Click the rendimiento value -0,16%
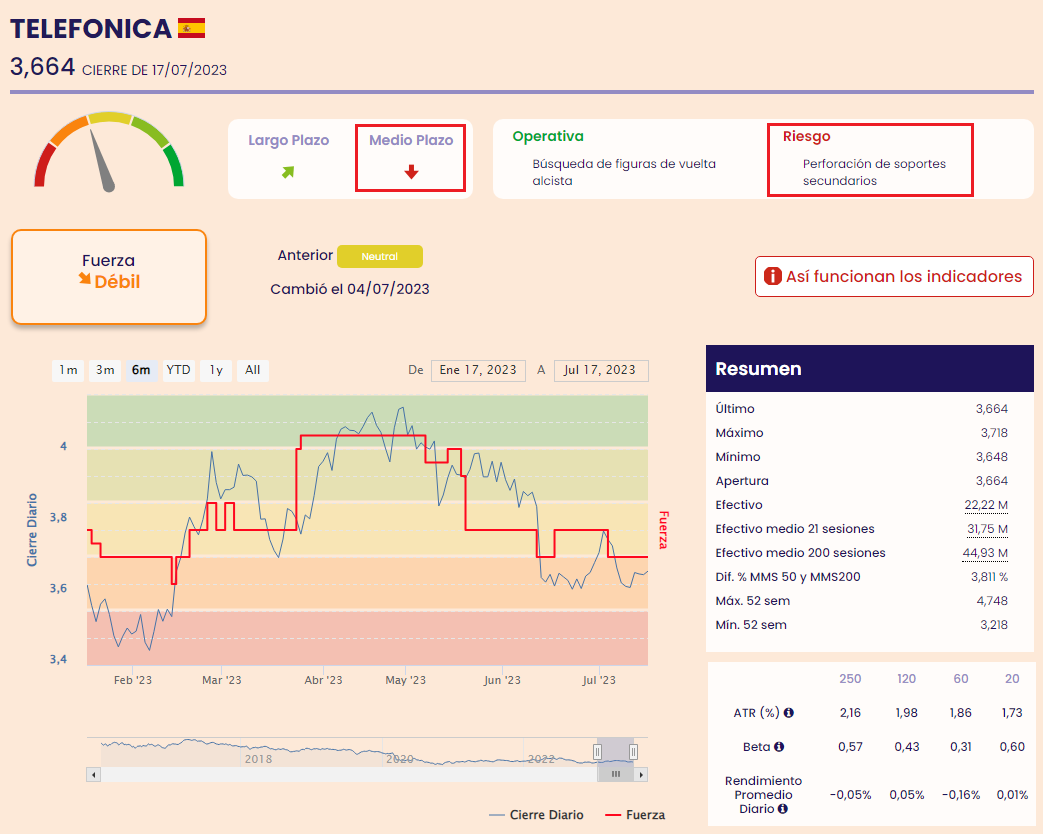Viewport: 1043px width, 834px height. [961, 795]
